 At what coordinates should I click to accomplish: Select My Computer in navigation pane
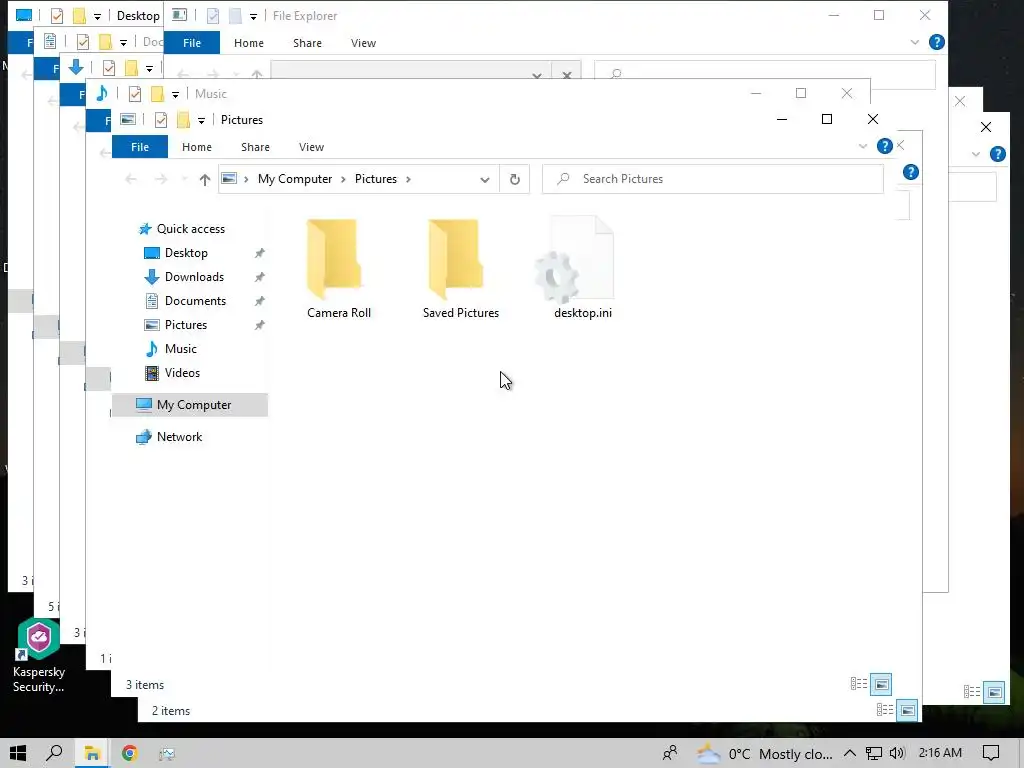point(190,405)
